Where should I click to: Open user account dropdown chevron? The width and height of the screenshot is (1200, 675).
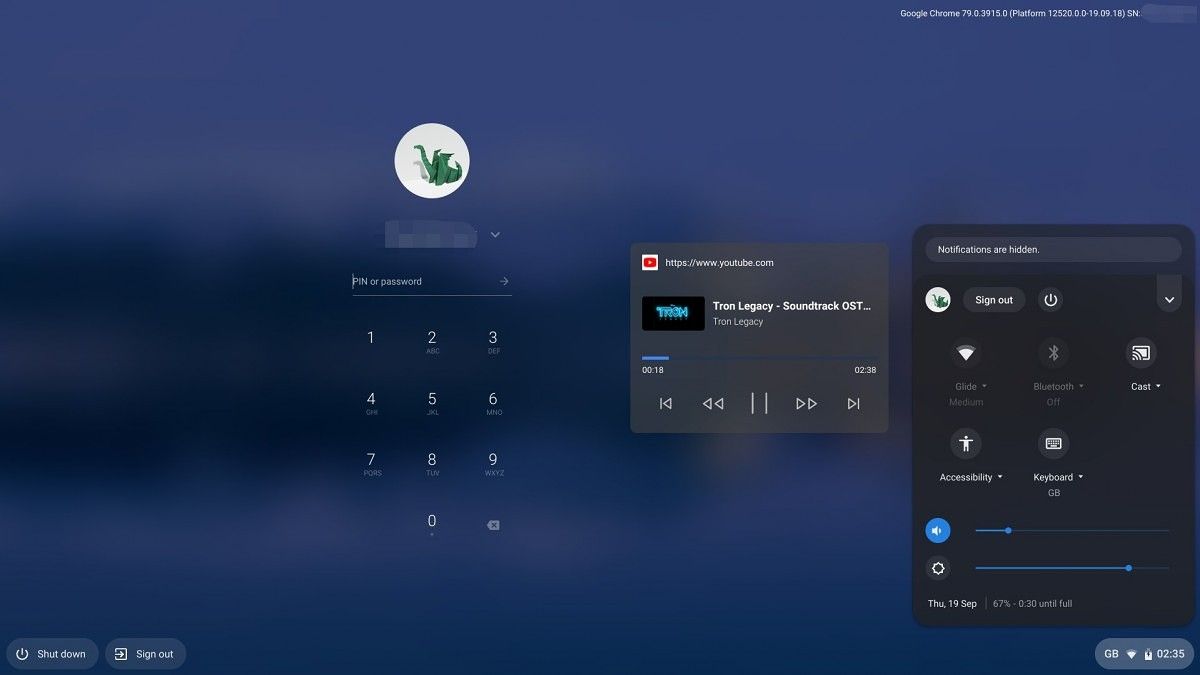click(495, 235)
